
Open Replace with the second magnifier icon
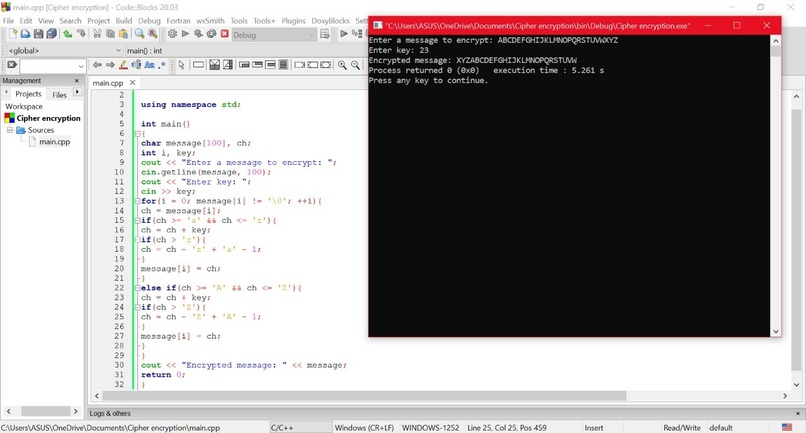point(153,34)
